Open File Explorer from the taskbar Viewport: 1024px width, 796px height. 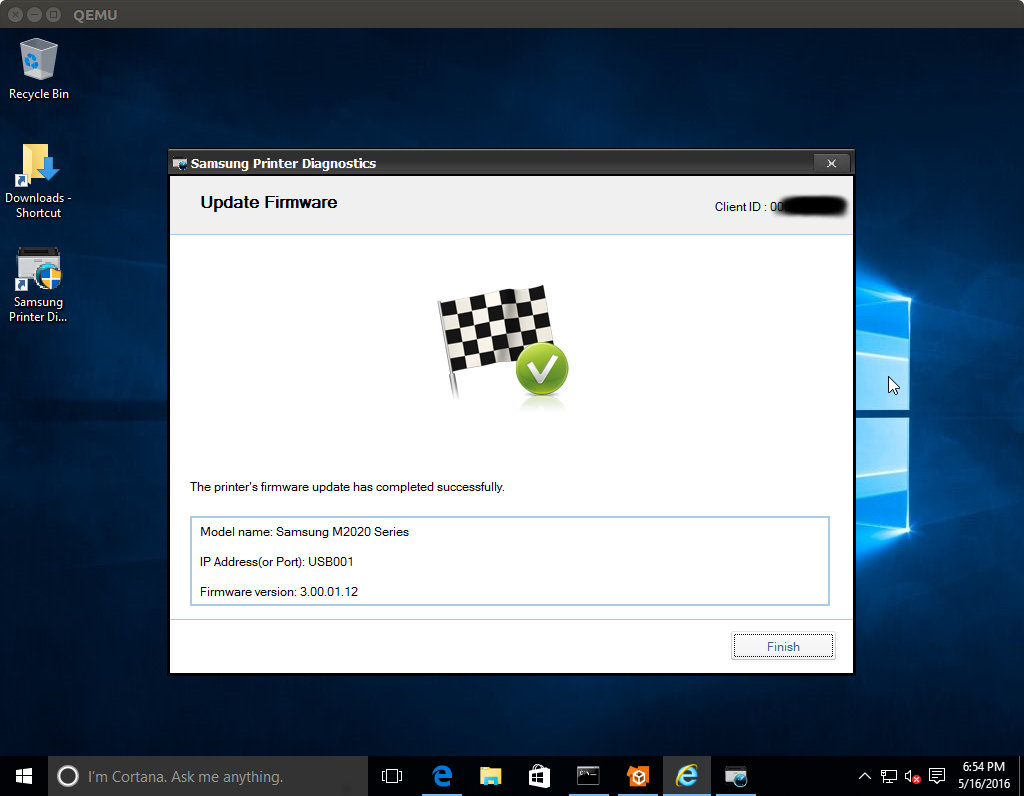pos(490,776)
